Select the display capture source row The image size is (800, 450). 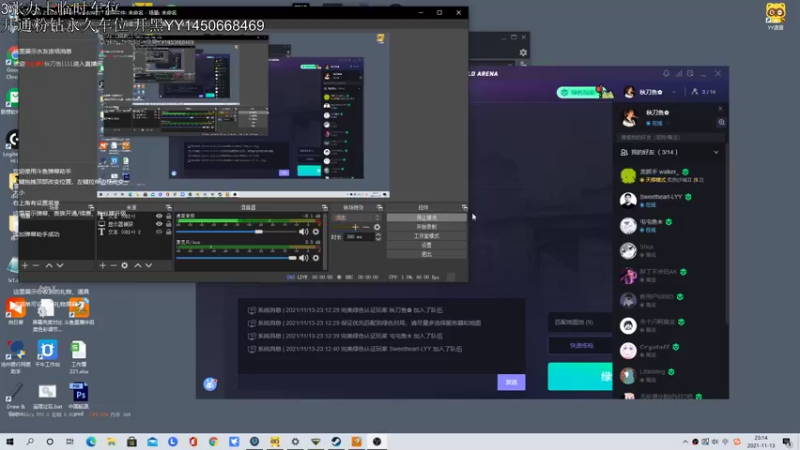pos(135,224)
